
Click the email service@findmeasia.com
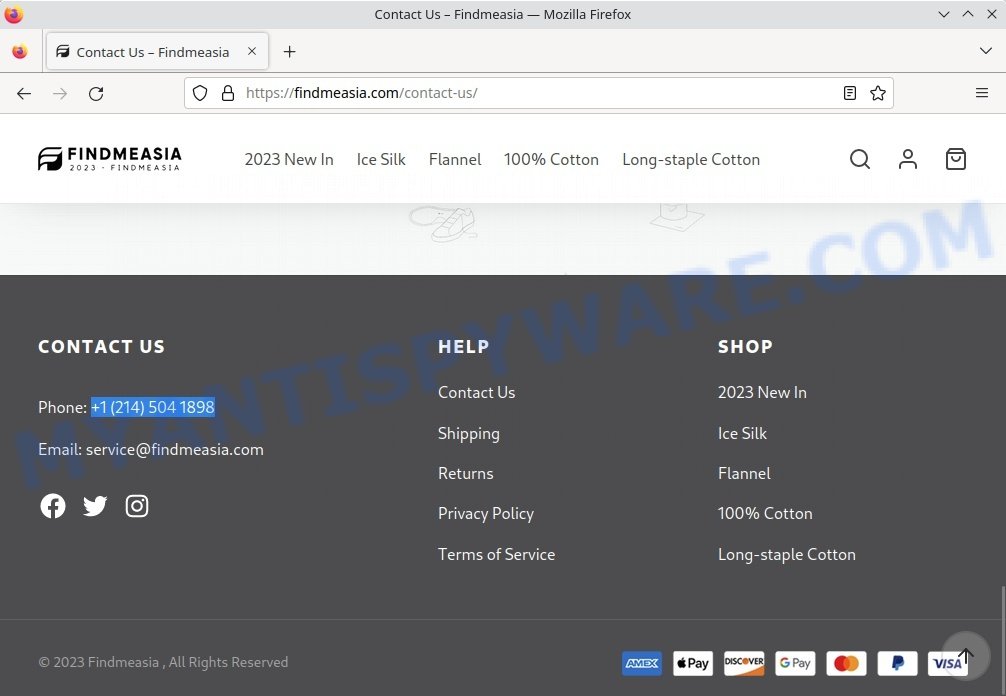(175, 450)
